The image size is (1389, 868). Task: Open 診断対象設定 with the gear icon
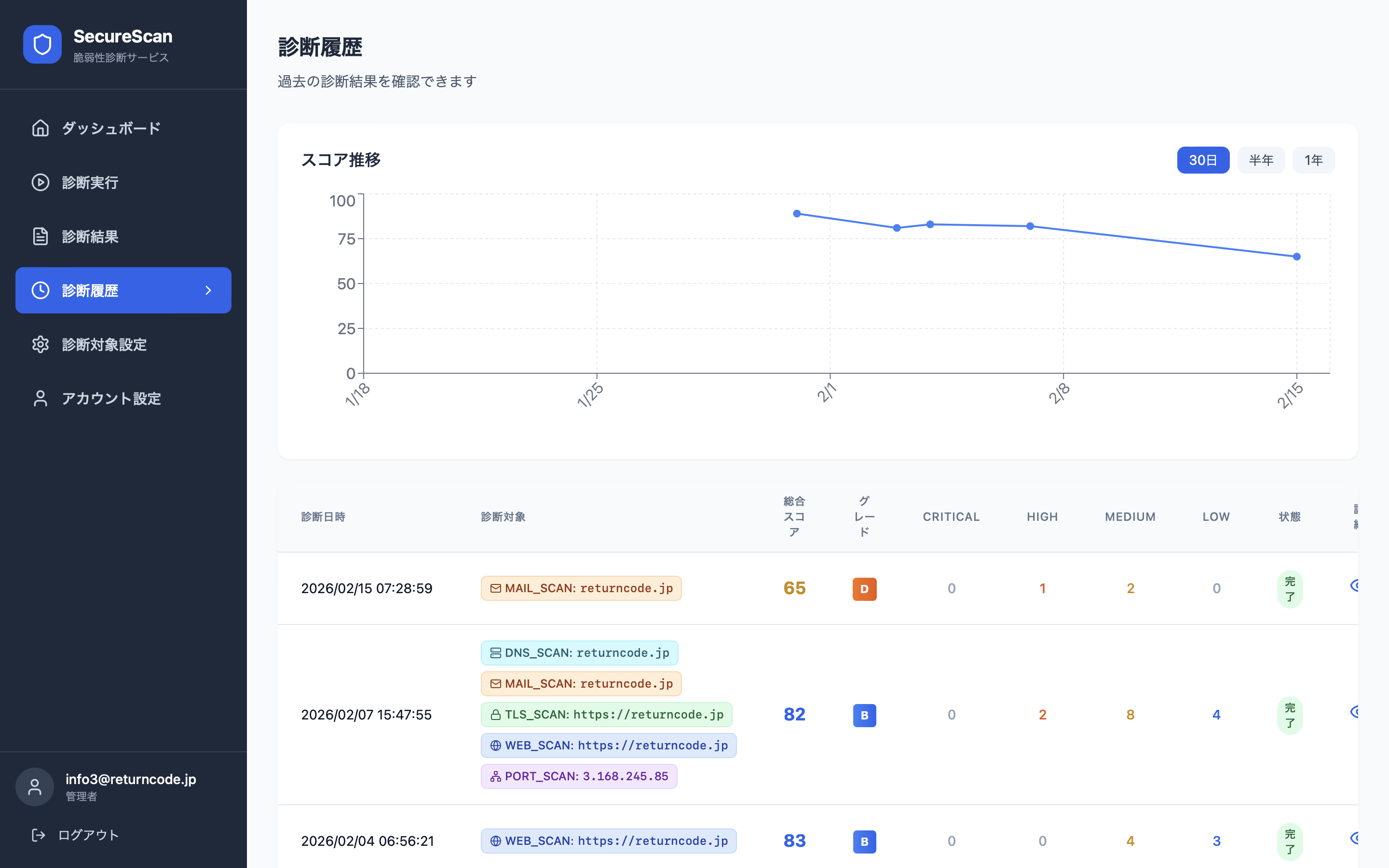[x=40, y=344]
